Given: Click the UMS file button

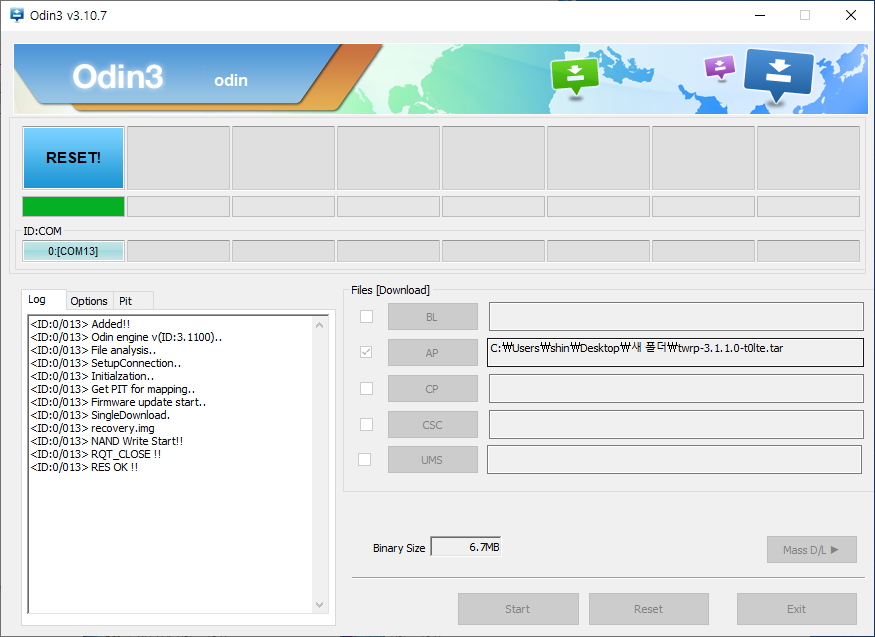Looking at the screenshot, I should tap(432, 460).
